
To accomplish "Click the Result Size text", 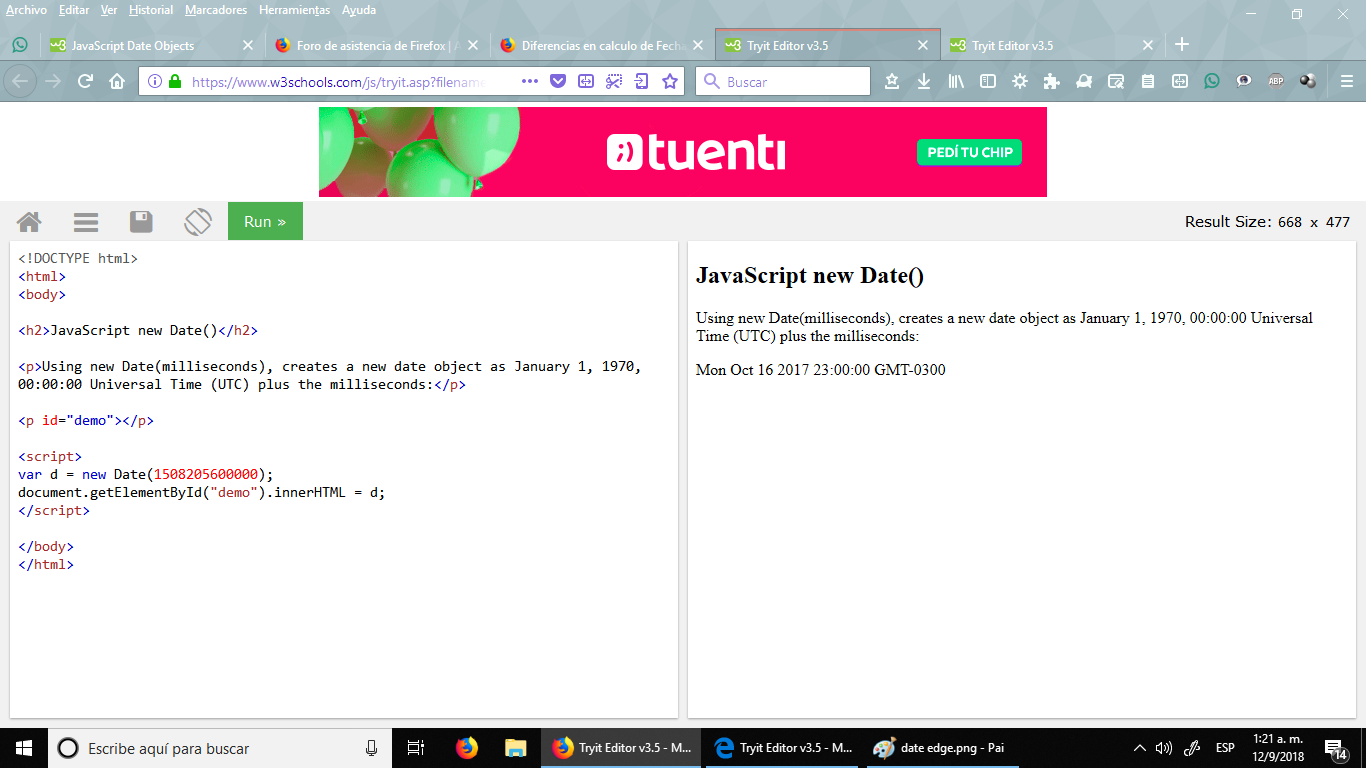I will tap(1267, 222).
